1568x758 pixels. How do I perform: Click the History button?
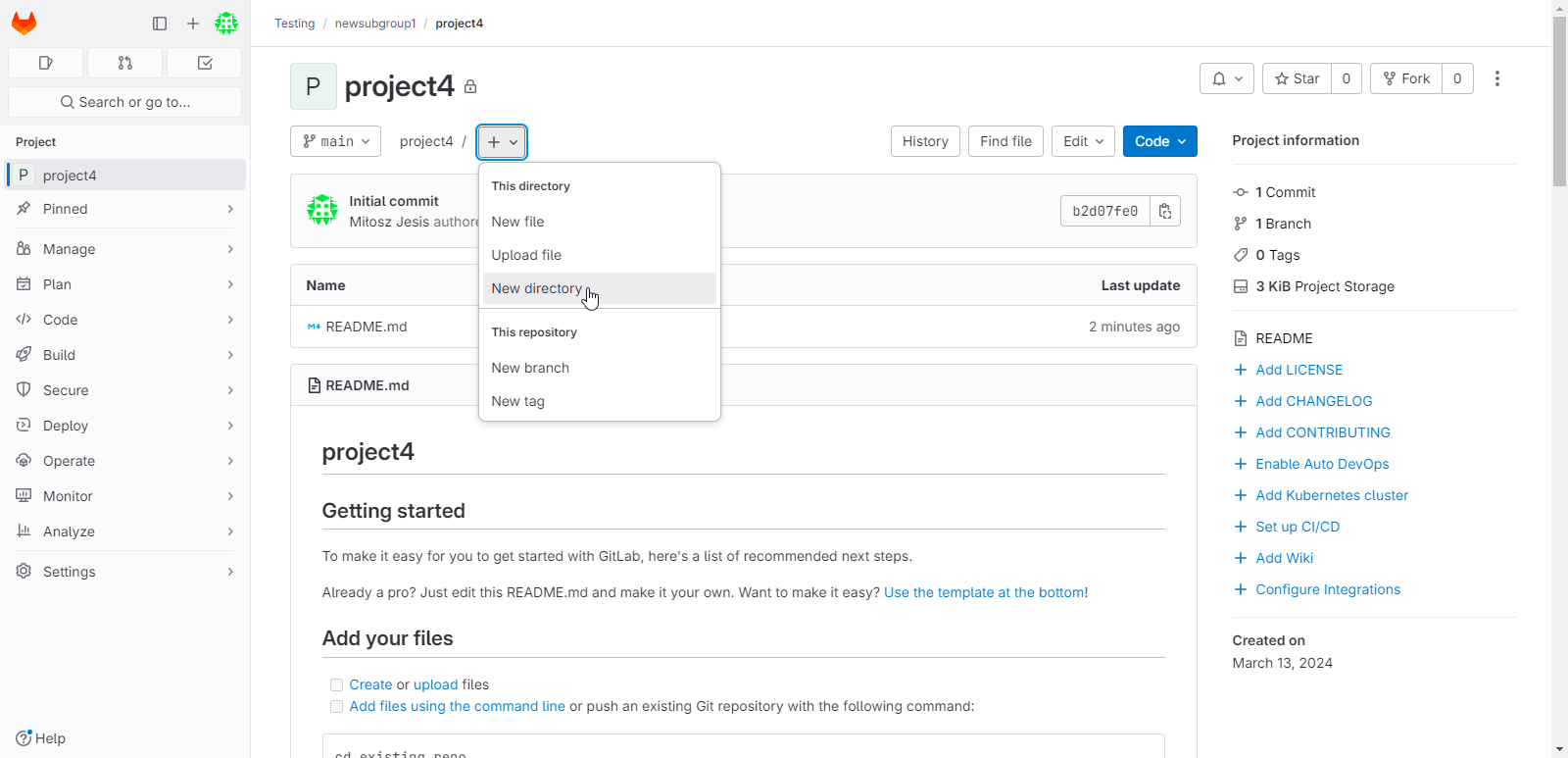pos(924,141)
